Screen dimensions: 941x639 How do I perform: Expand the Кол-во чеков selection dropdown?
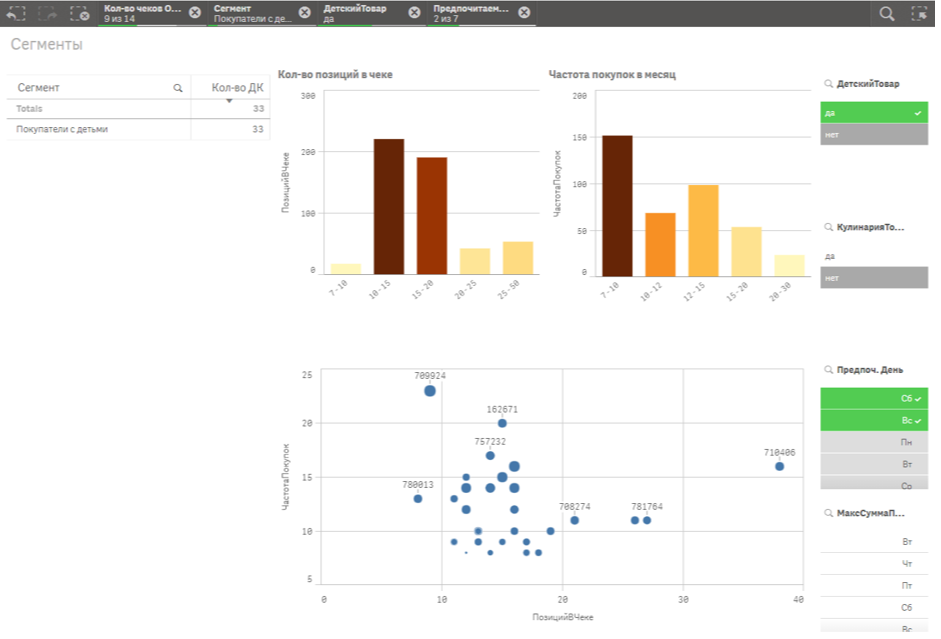[x=143, y=13]
